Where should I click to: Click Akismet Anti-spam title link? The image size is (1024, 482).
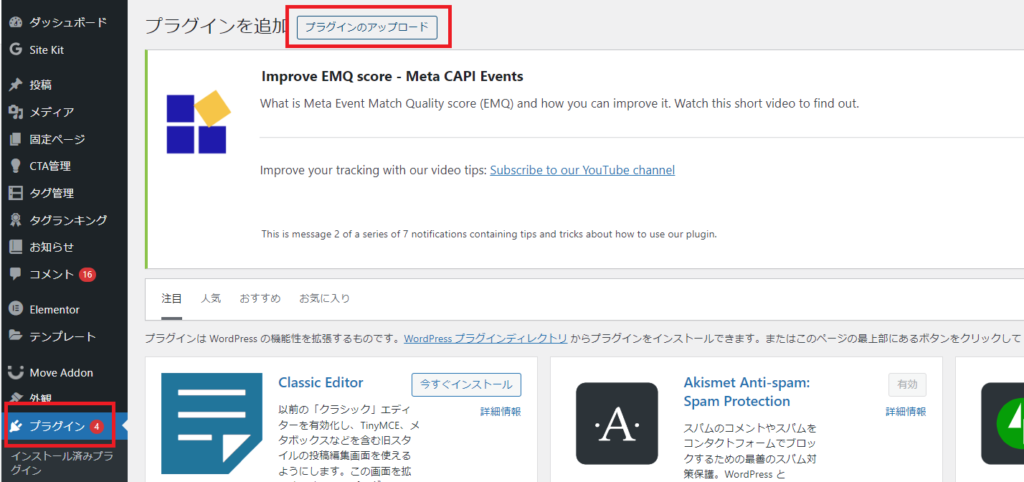(x=746, y=392)
